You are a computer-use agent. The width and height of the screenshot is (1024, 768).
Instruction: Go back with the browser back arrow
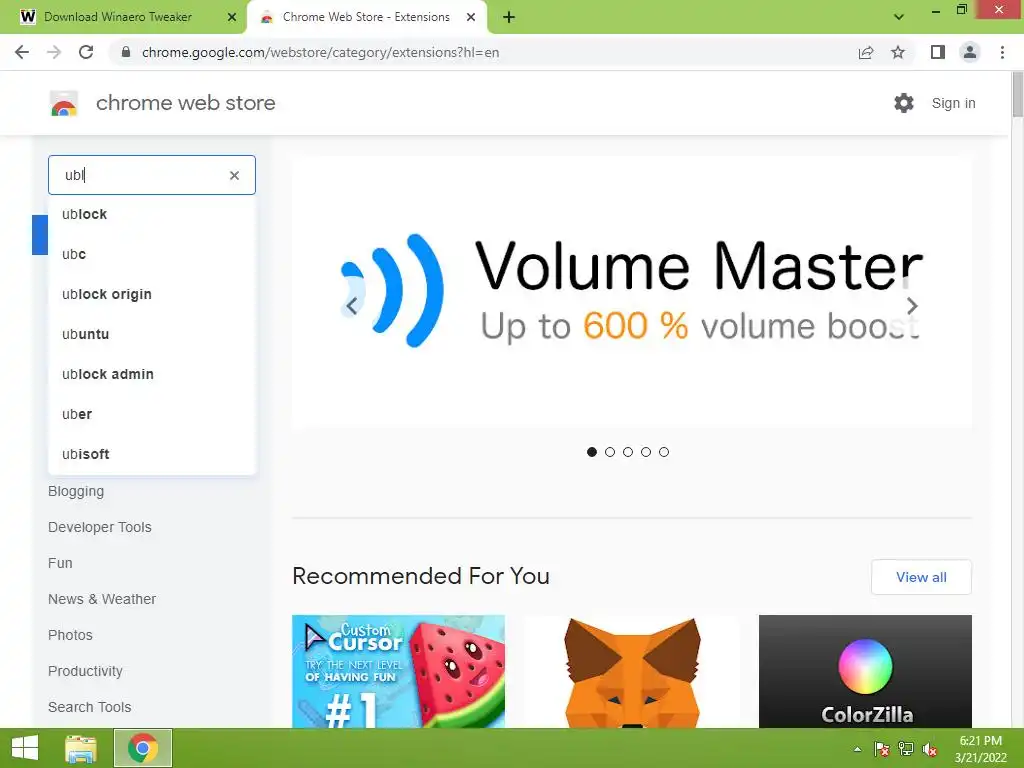coord(22,52)
